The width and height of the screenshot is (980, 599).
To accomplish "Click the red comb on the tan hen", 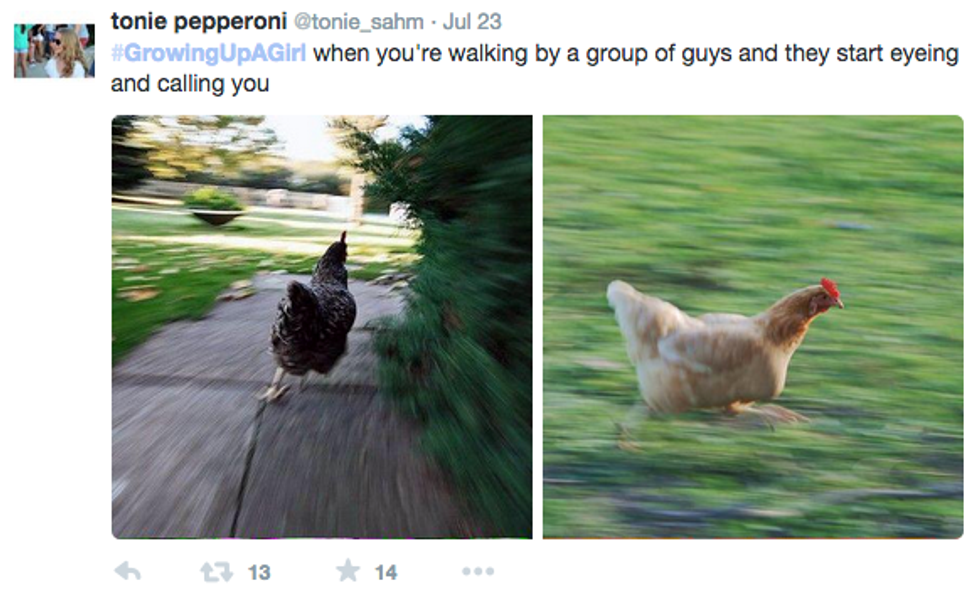I will coord(830,288).
